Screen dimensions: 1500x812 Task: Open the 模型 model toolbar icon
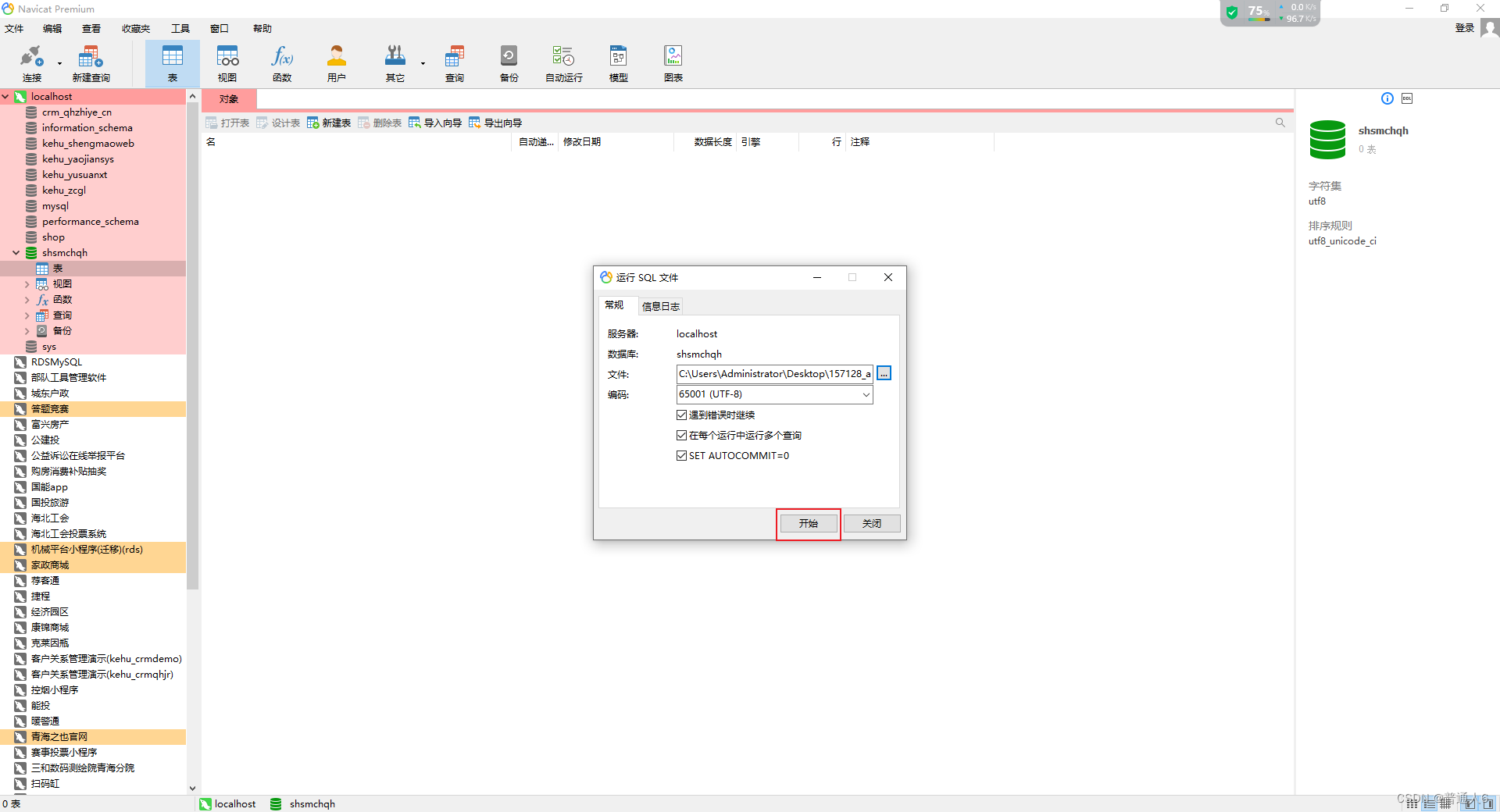pyautogui.click(x=619, y=63)
